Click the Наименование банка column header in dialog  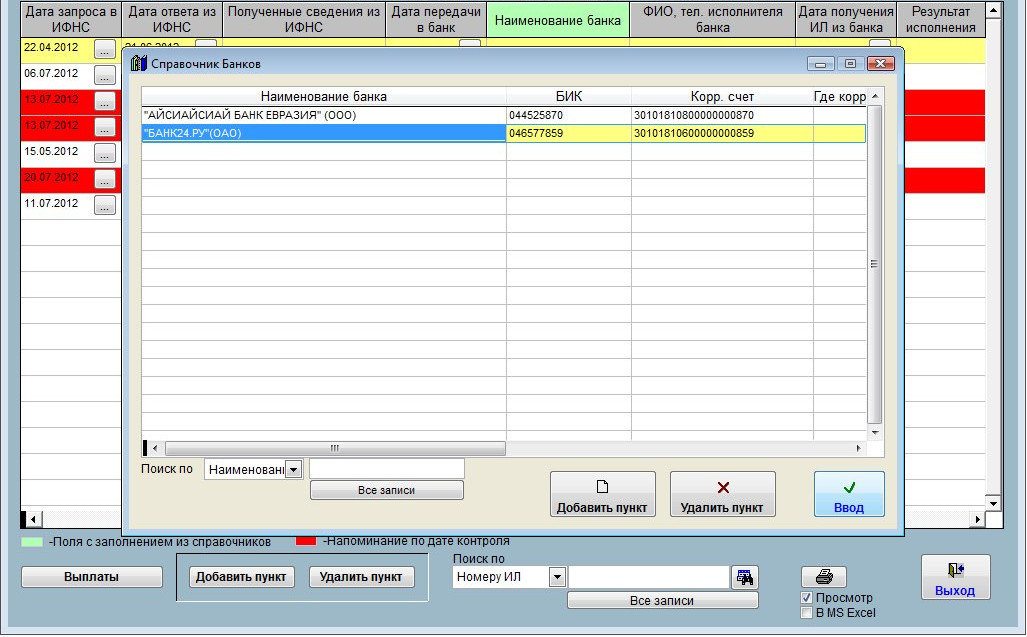click(323, 97)
